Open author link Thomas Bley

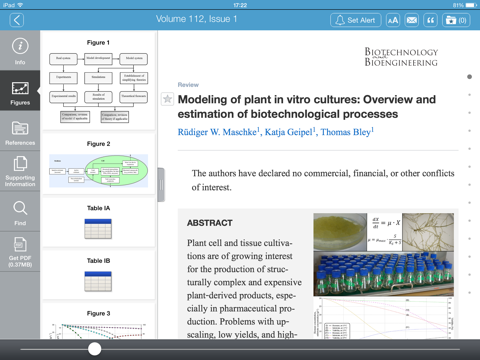[x=347, y=132]
